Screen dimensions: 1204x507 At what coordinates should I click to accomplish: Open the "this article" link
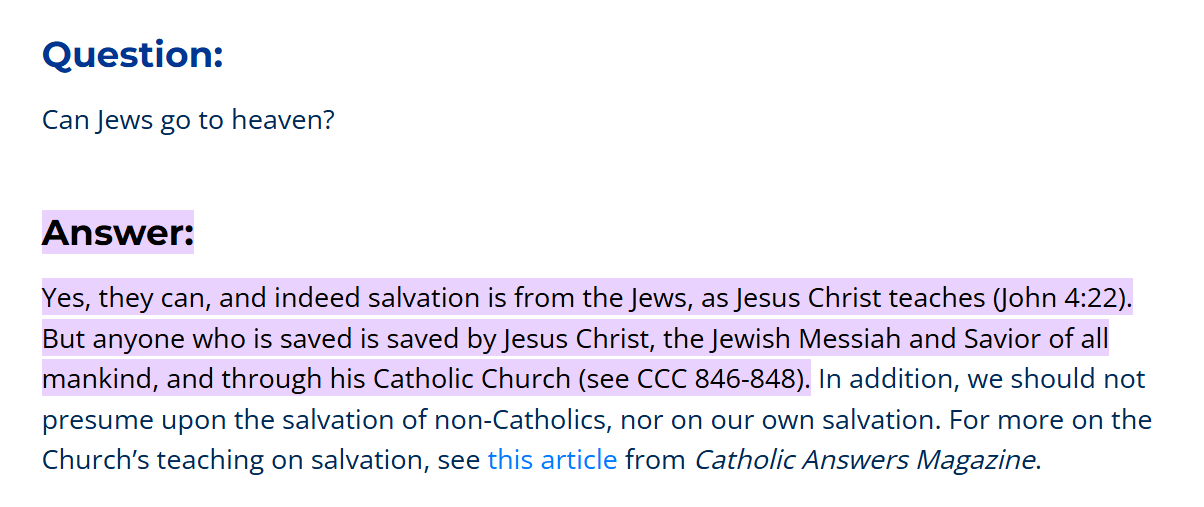552,460
